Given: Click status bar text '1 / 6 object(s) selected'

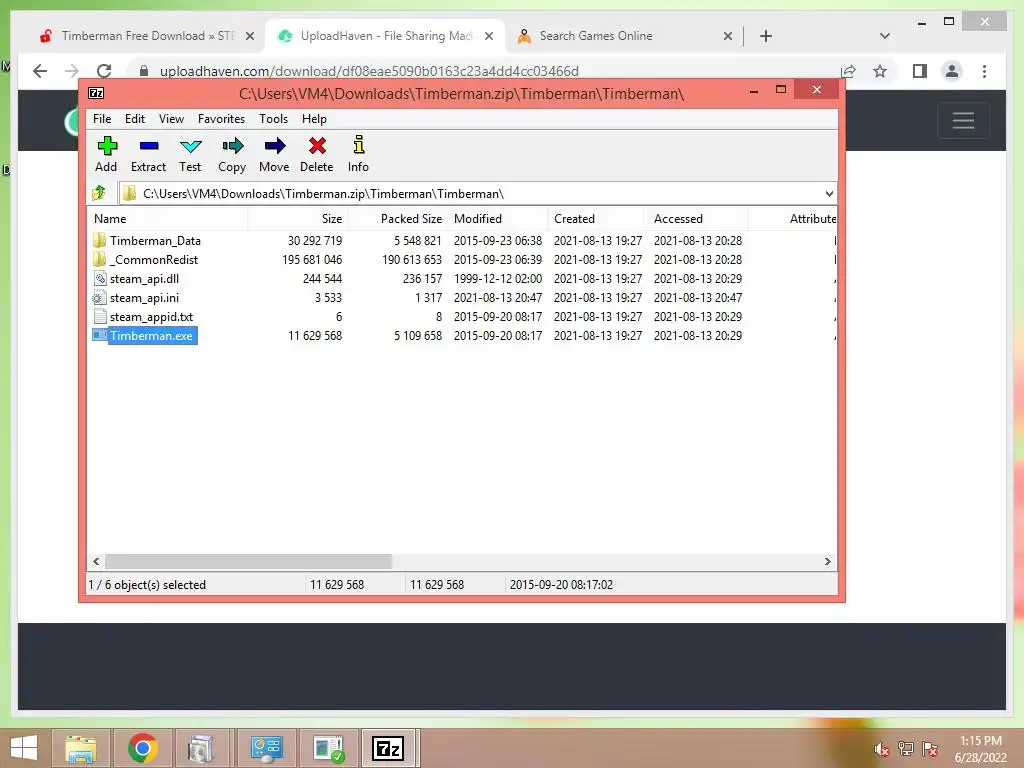Looking at the screenshot, I should tap(147, 584).
